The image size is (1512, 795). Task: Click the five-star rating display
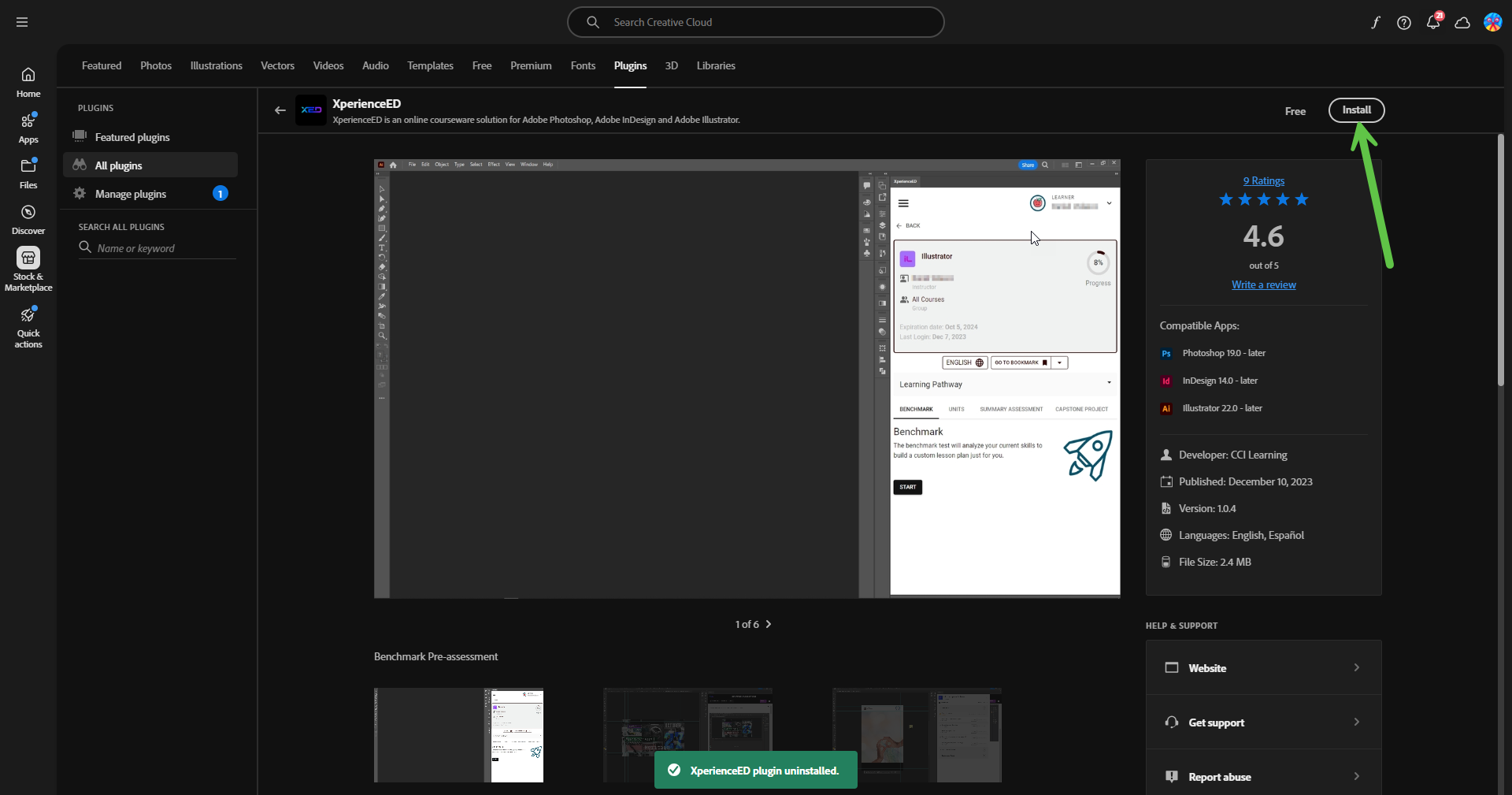[x=1264, y=199]
